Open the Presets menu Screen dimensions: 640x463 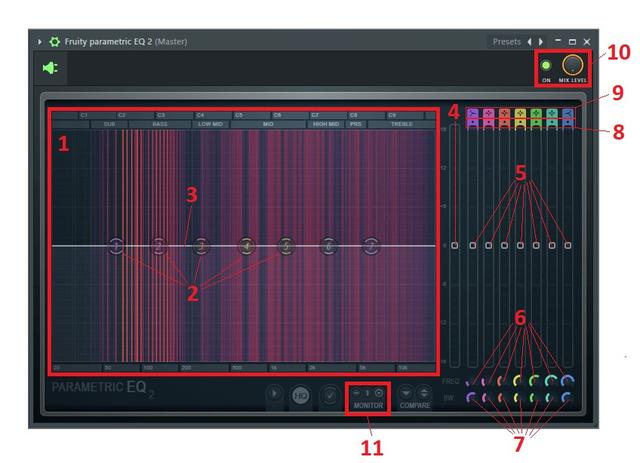(507, 42)
